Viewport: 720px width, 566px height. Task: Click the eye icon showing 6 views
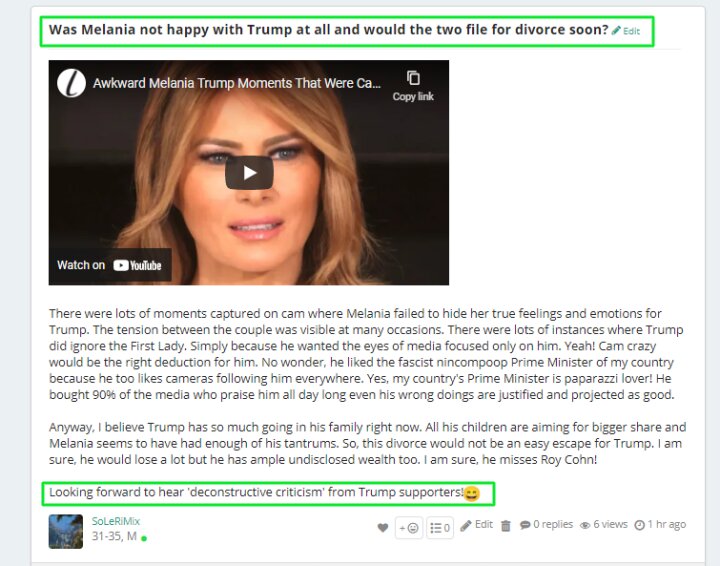click(585, 526)
